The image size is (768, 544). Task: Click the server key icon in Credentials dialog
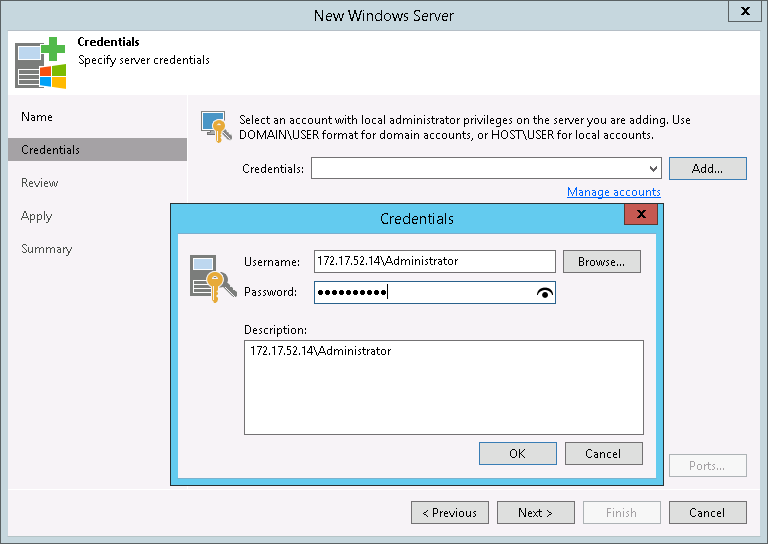(213, 279)
